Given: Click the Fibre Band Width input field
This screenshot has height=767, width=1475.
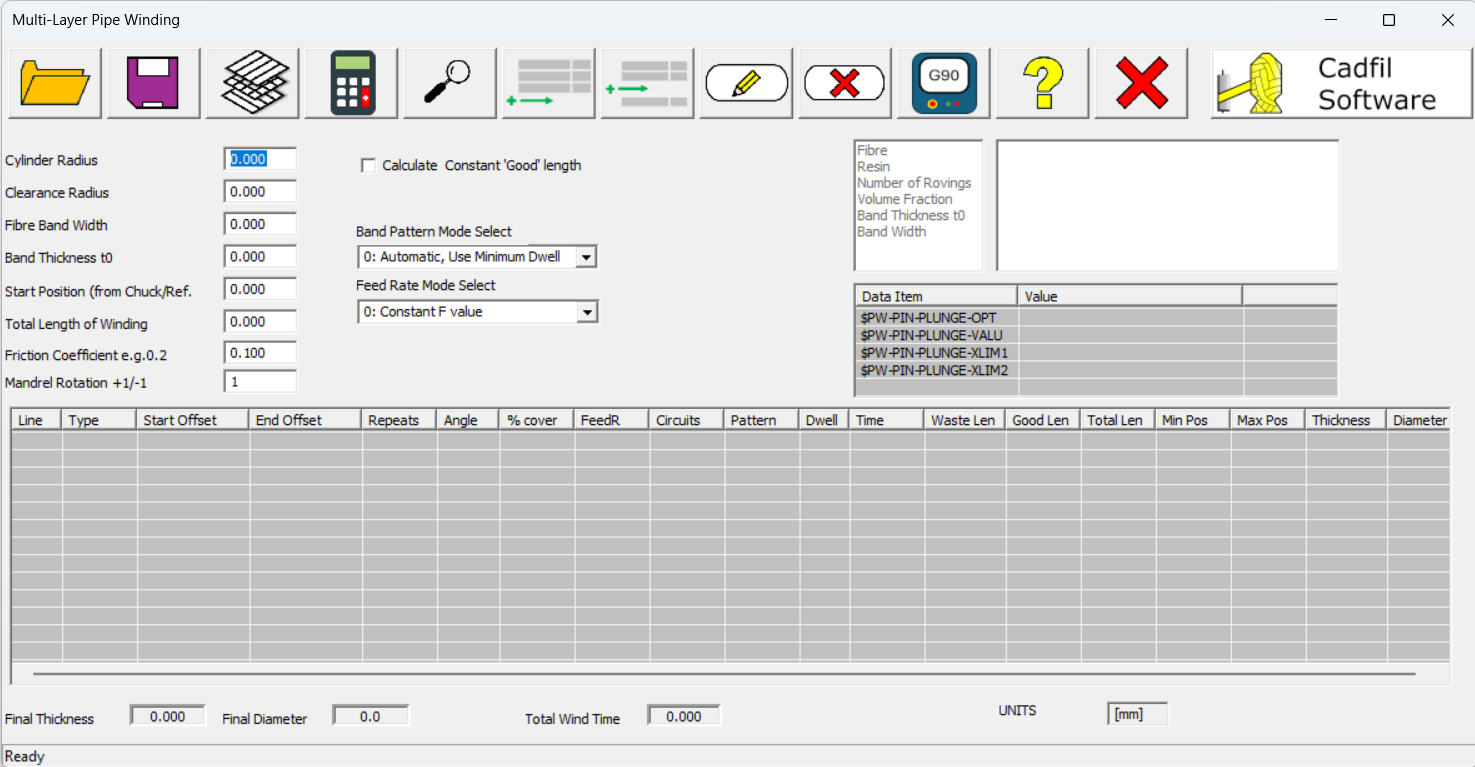Looking at the screenshot, I should click(261, 224).
